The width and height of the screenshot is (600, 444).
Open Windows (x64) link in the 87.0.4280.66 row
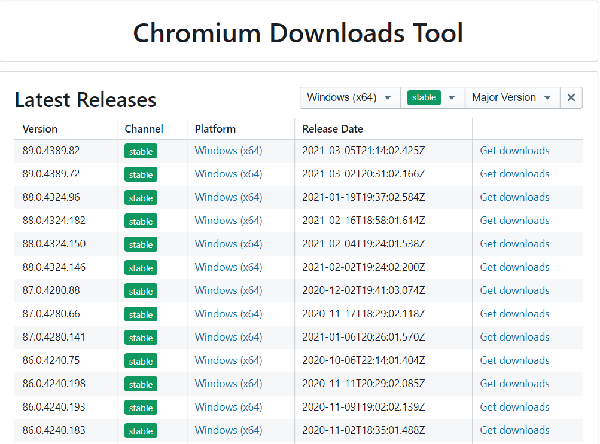click(228, 314)
